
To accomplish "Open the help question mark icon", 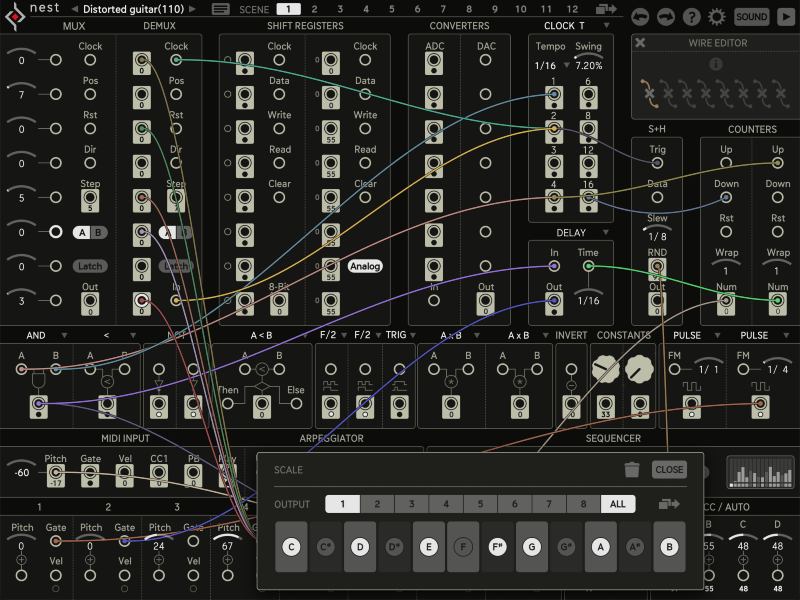I will 692,16.
